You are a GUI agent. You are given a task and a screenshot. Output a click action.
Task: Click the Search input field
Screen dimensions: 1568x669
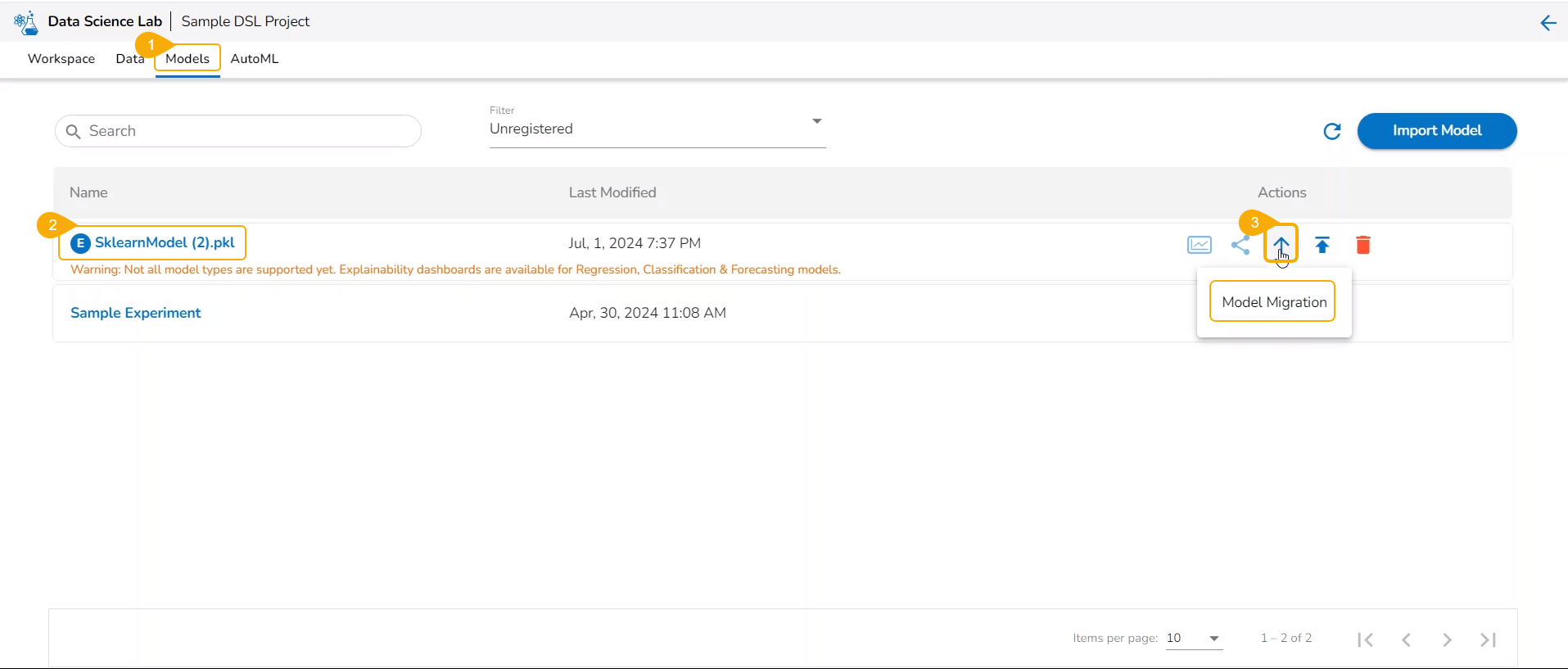[246, 131]
